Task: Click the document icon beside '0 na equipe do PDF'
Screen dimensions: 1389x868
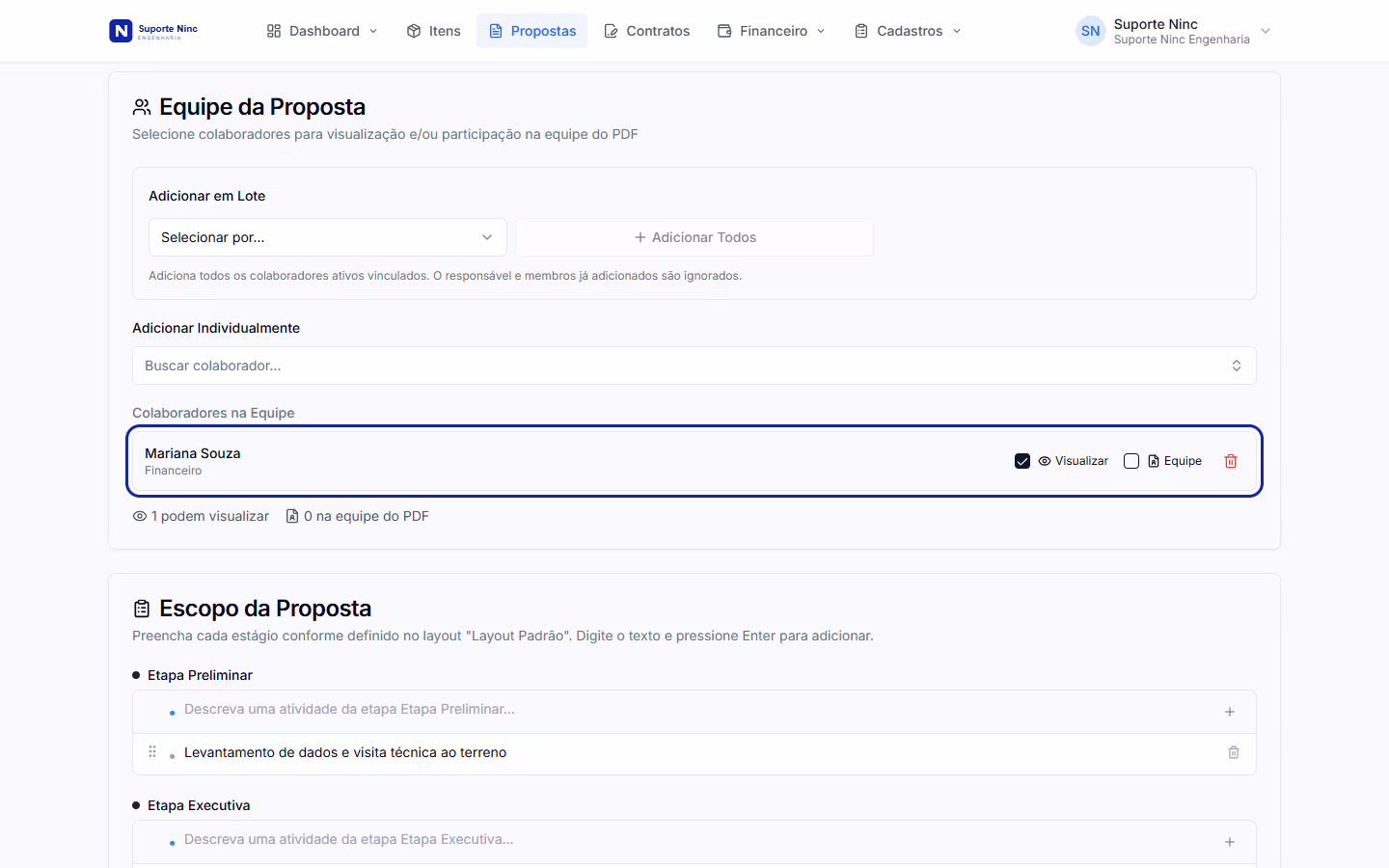Action: [x=292, y=516]
